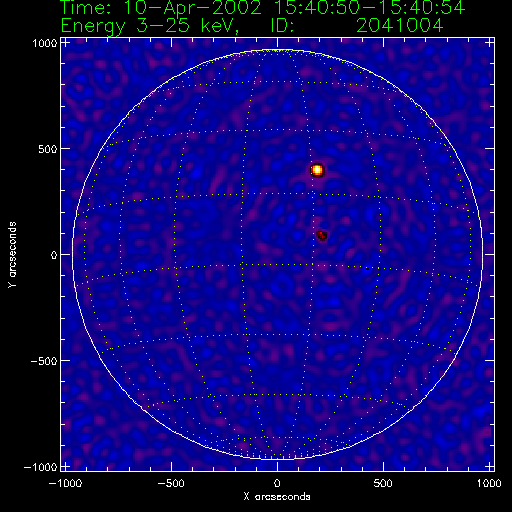The width and height of the screenshot is (512, 512).
Task: Click the 0 label on Y axis
Action: (54, 255)
